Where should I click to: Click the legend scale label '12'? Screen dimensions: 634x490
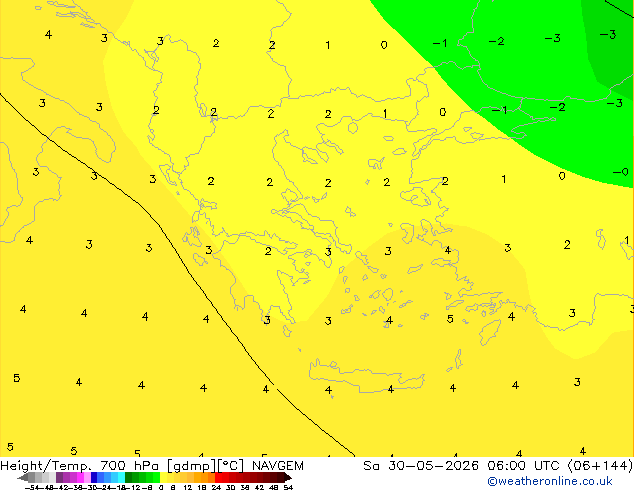click(x=187, y=487)
